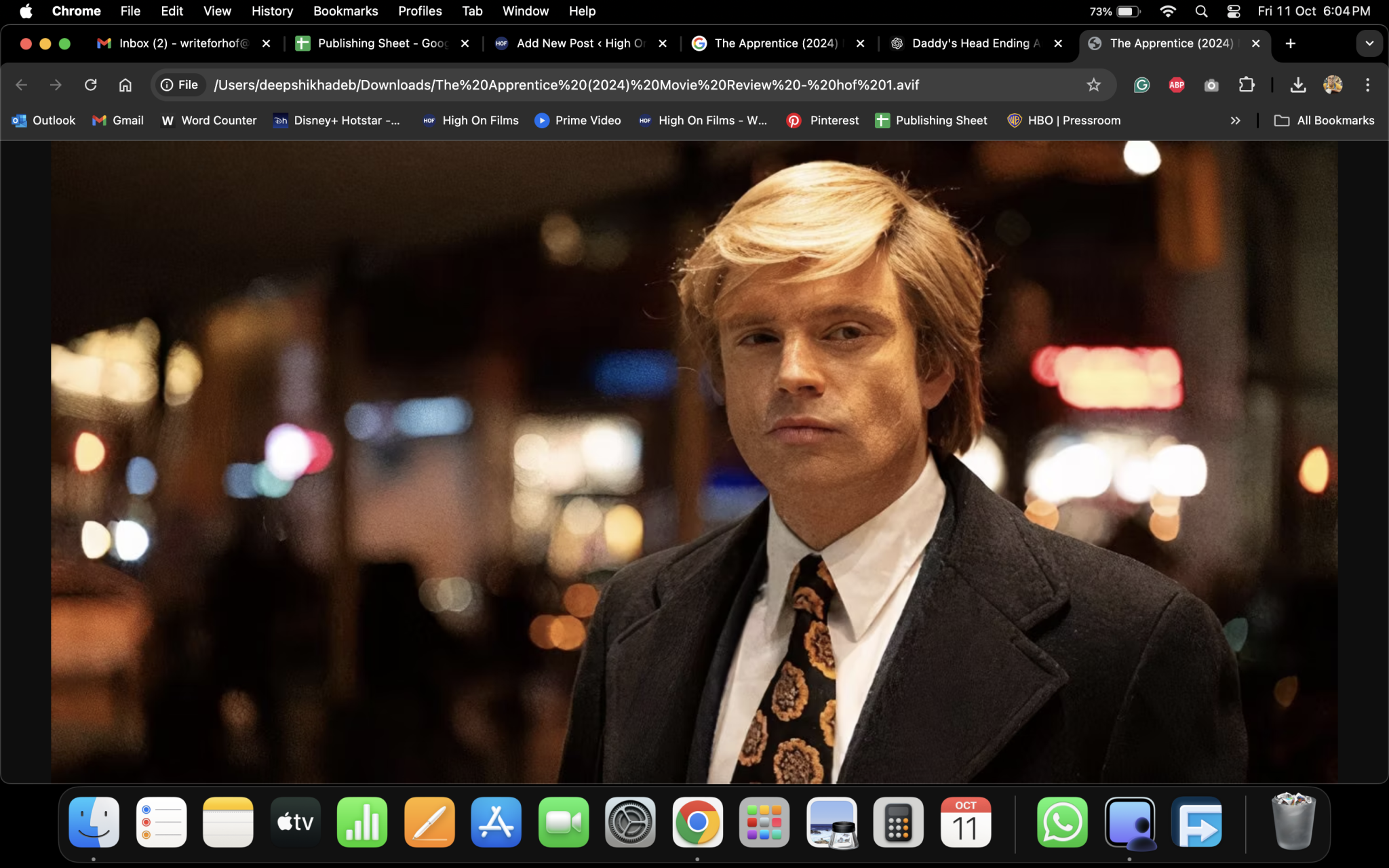Image resolution: width=1389 pixels, height=868 pixels.
Task: Open Control Center in menu bar
Action: tap(1234, 11)
